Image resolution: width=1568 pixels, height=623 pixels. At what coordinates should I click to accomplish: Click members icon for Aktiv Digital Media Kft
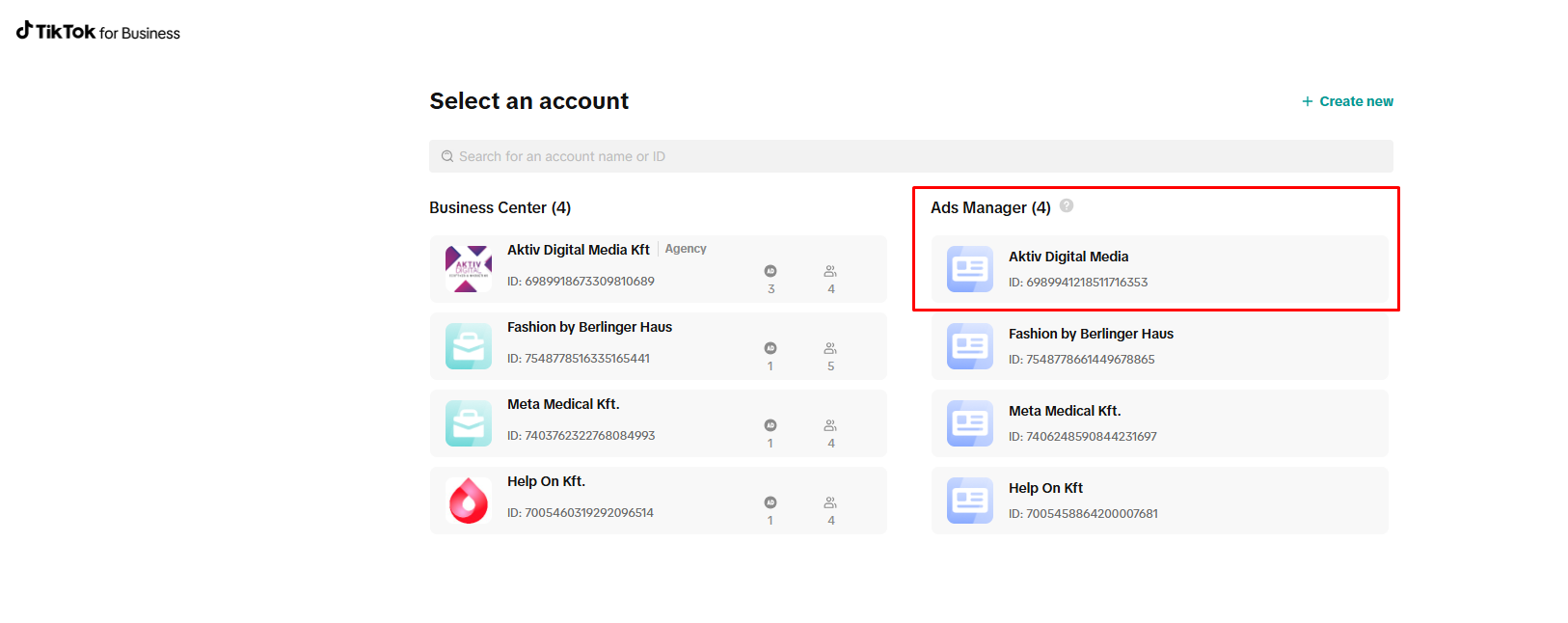830,271
